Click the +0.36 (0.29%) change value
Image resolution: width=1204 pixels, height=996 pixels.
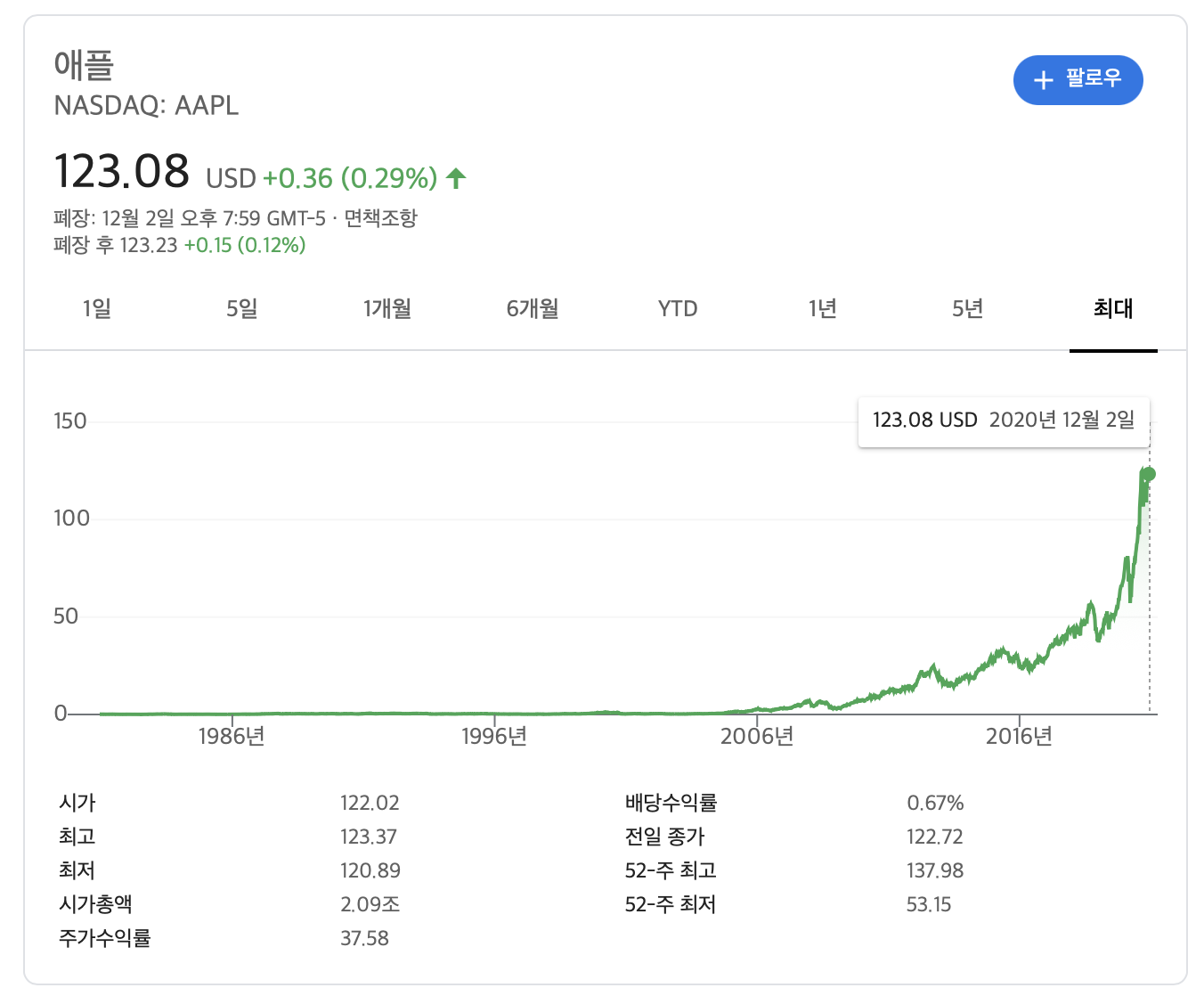(x=350, y=178)
